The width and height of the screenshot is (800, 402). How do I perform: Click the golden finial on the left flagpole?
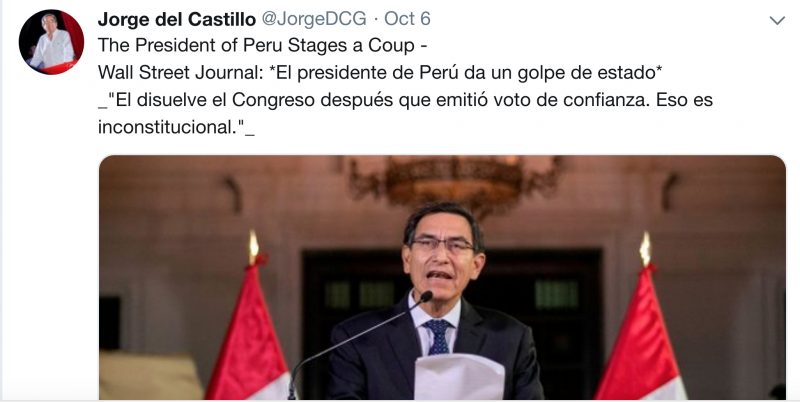pos(253,247)
